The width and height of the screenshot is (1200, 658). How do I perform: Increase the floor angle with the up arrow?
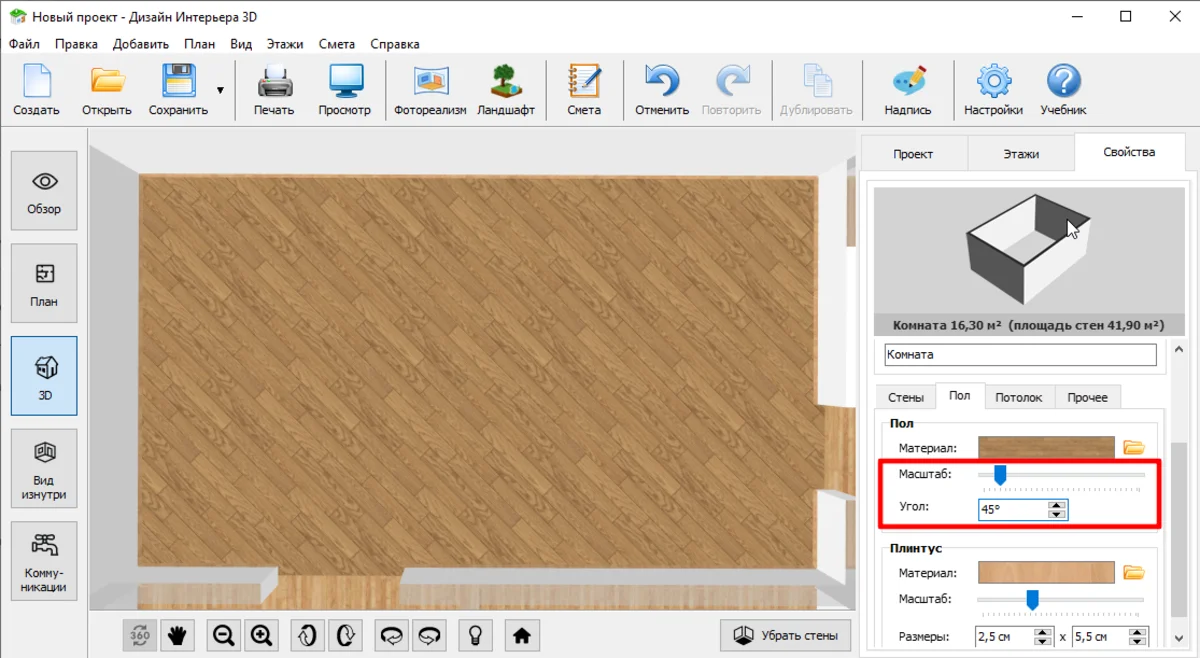click(x=1057, y=504)
